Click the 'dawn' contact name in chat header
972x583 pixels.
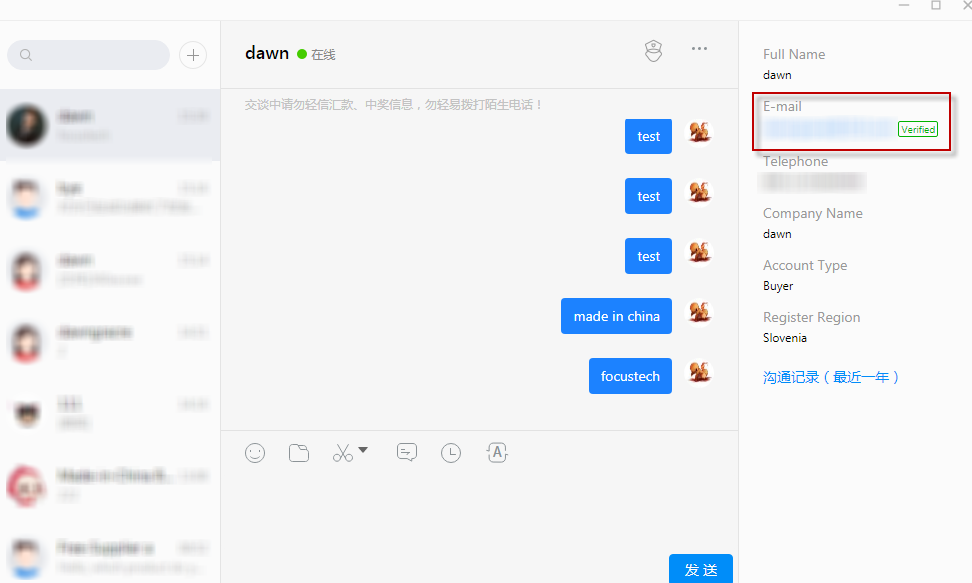(x=267, y=53)
